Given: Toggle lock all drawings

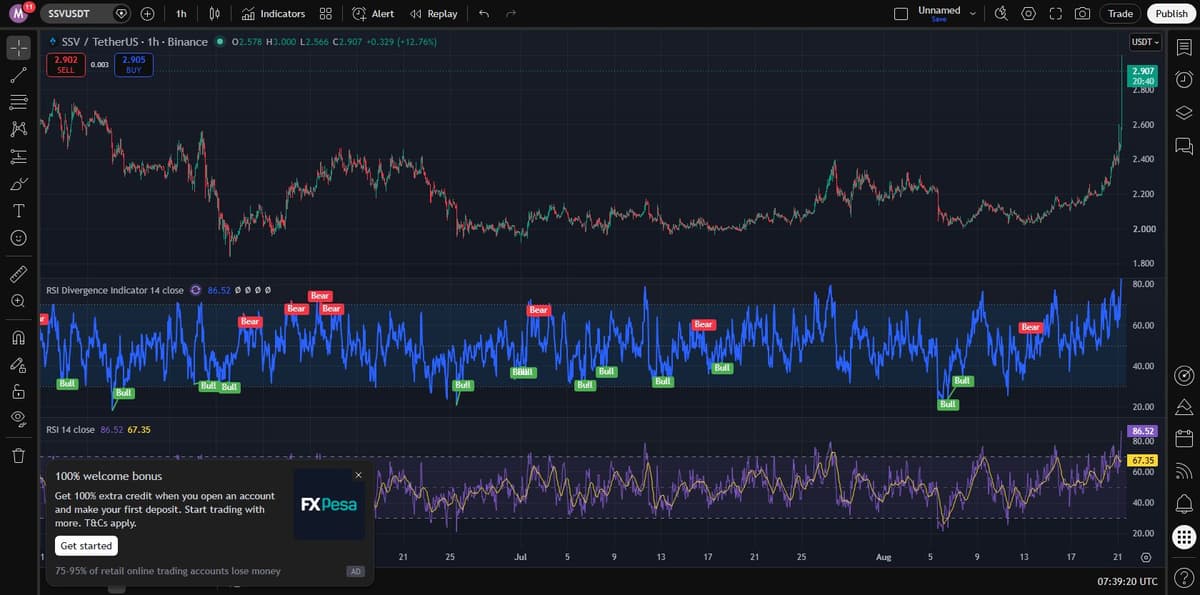Looking at the screenshot, I should click(18, 390).
